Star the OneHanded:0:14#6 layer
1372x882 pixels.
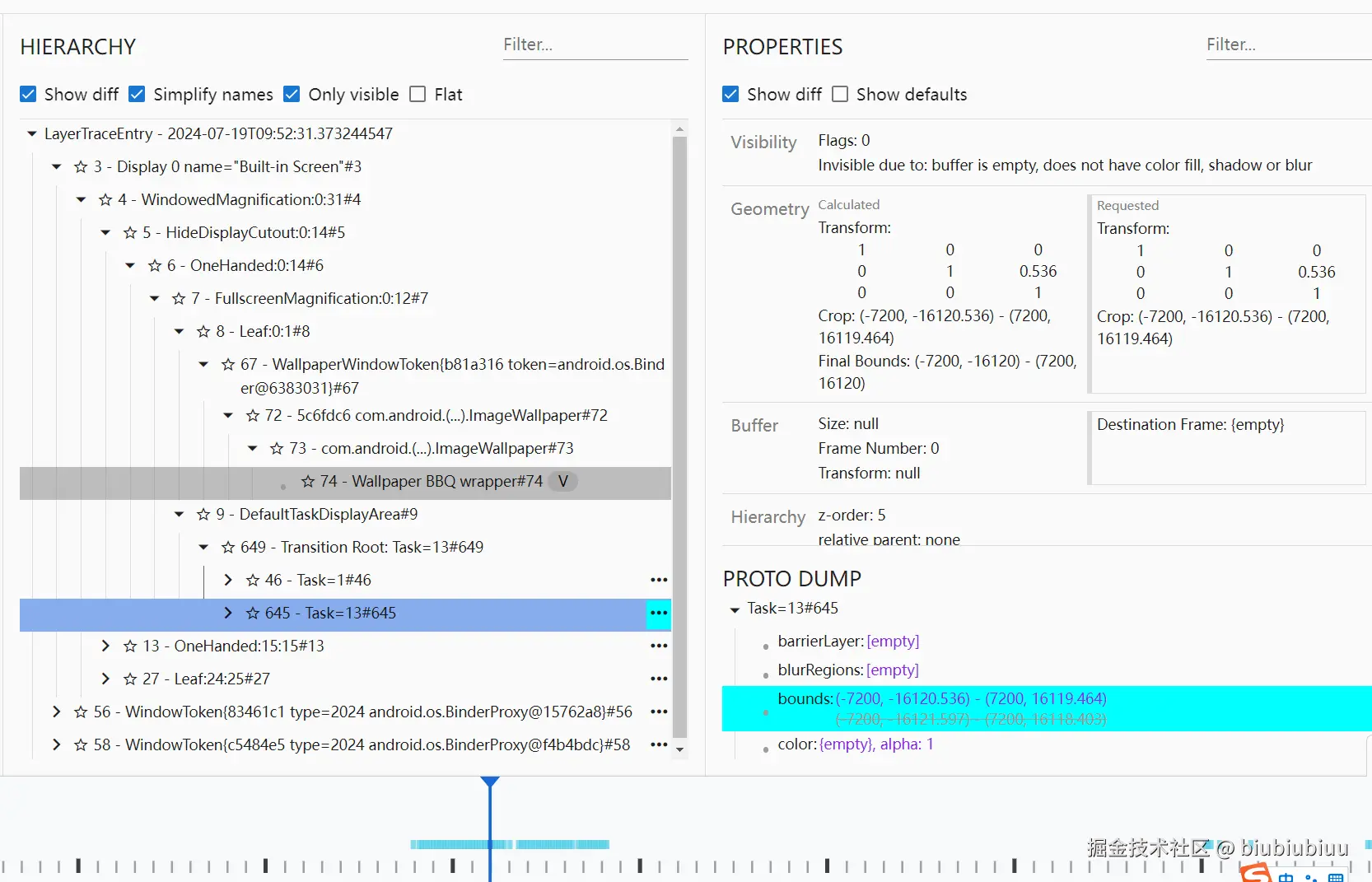click(x=155, y=266)
